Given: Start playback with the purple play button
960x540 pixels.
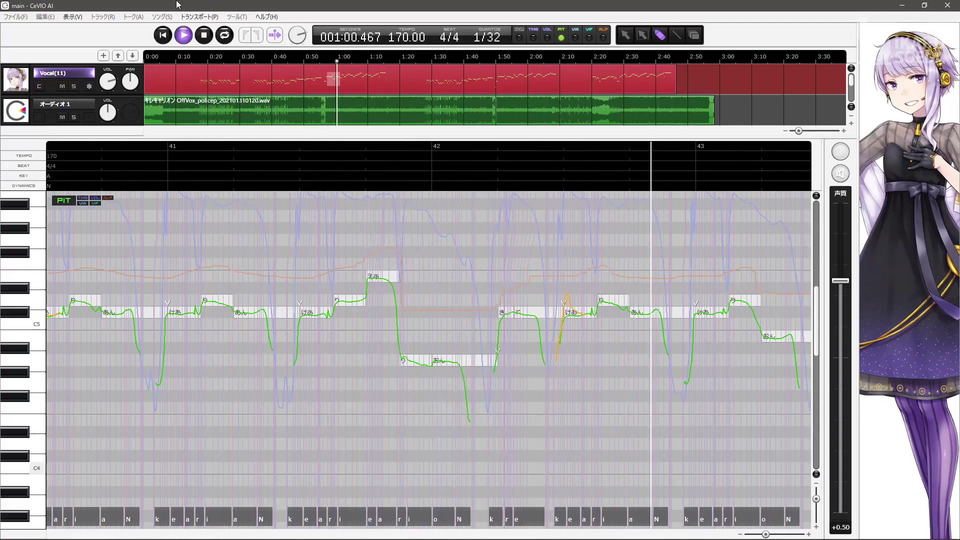Looking at the screenshot, I should pos(183,35).
